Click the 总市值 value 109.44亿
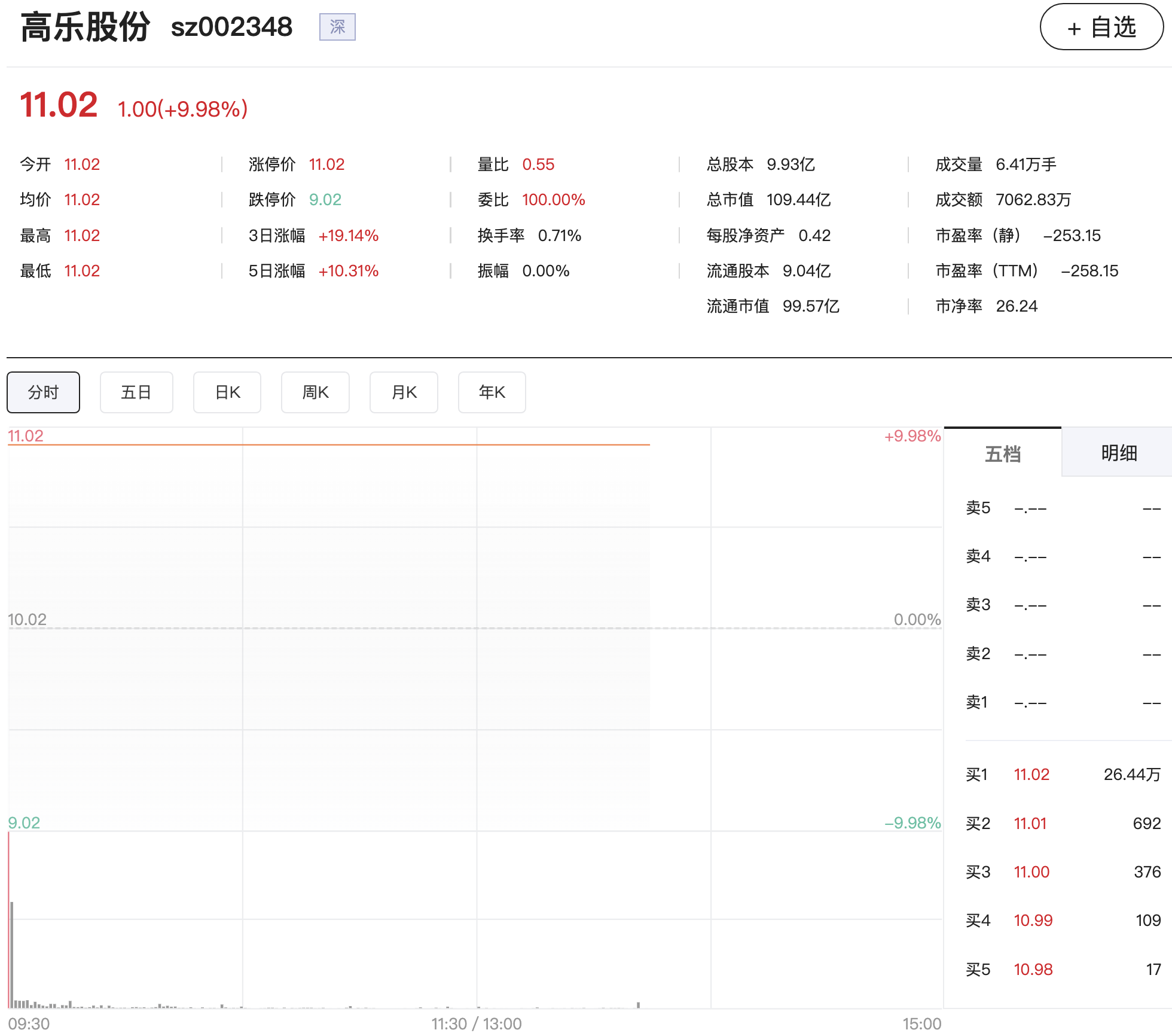 [799, 200]
